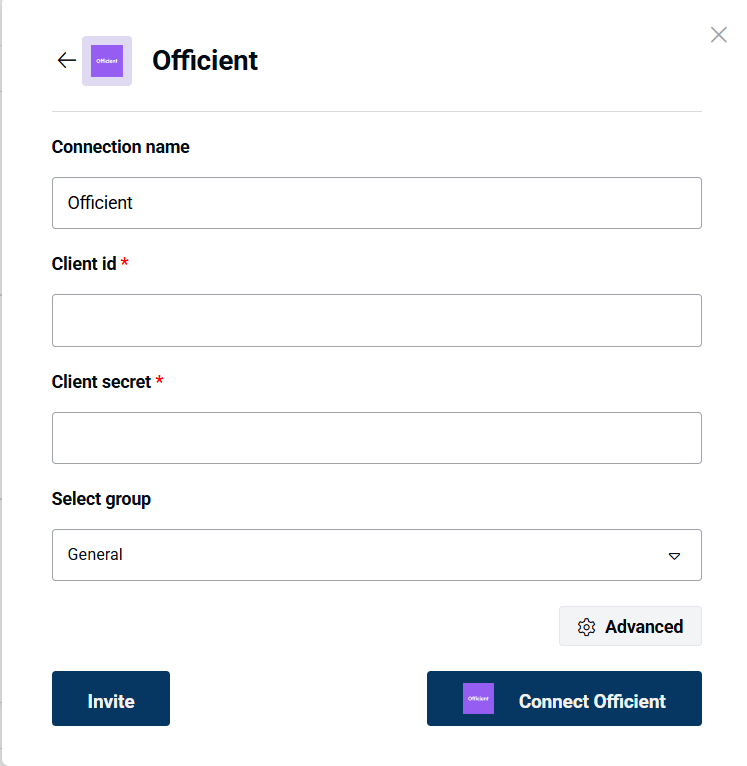Click the Client id label

(x=84, y=264)
